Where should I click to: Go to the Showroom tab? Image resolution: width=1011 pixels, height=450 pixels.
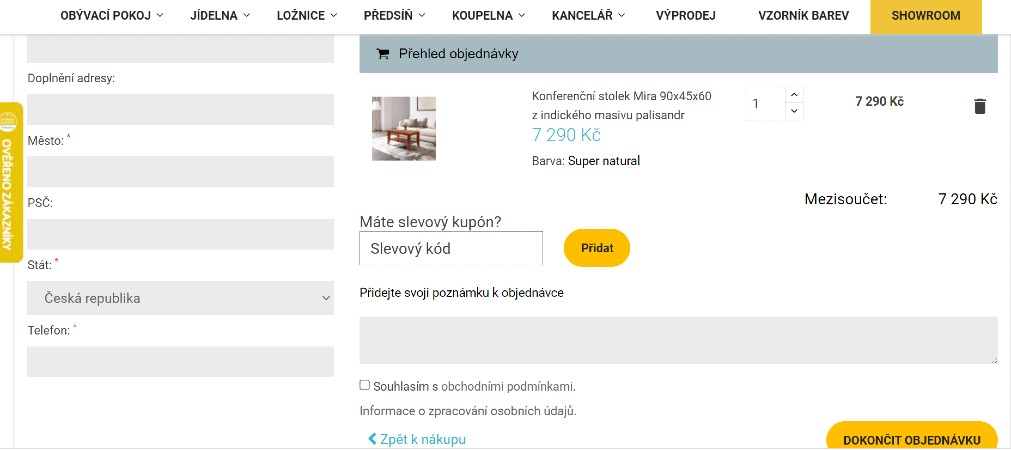(925, 16)
